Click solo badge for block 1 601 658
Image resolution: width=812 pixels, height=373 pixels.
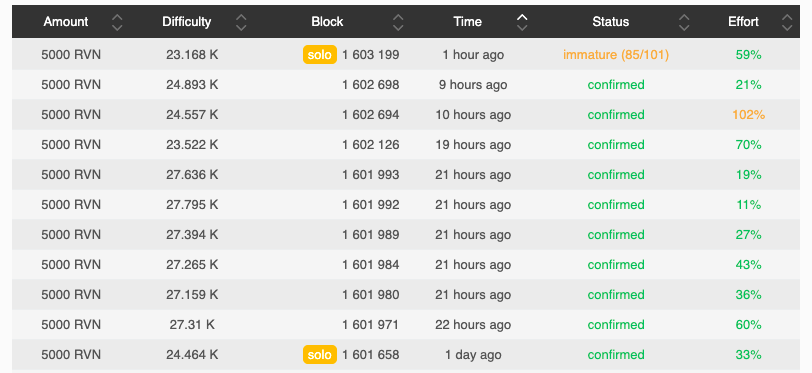tap(320, 355)
